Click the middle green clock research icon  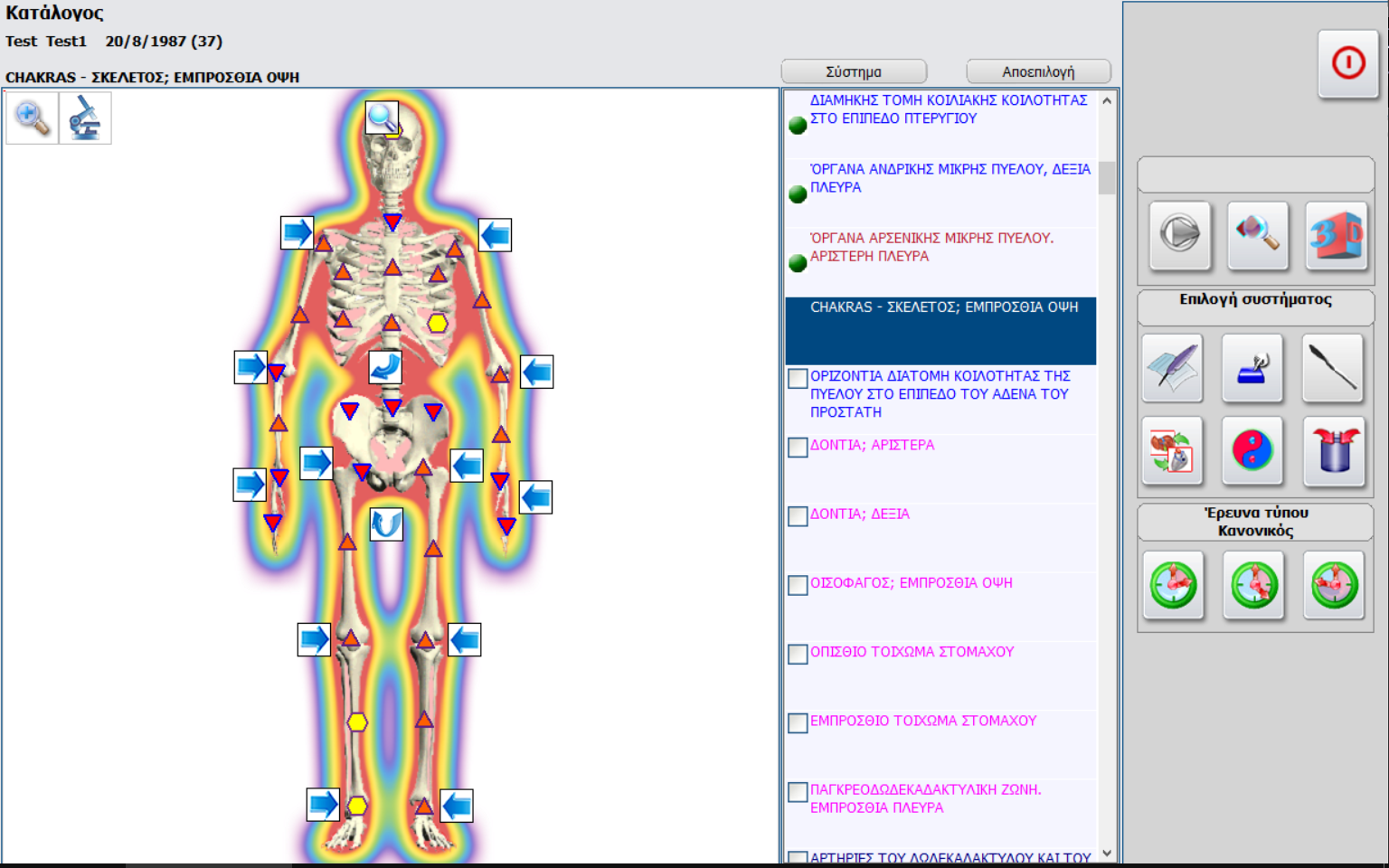click(1253, 585)
